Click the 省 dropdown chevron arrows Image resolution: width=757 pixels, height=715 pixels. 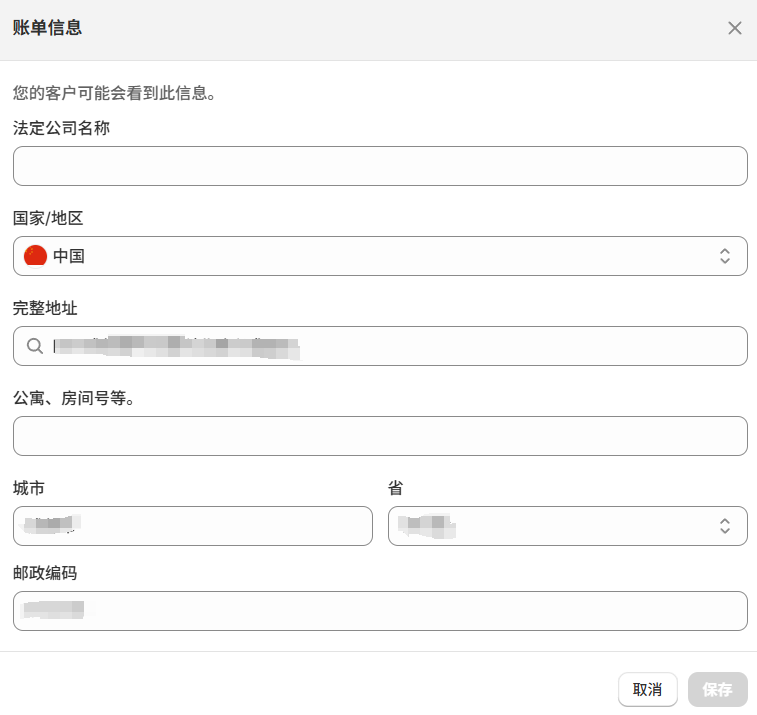[x=725, y=526]
